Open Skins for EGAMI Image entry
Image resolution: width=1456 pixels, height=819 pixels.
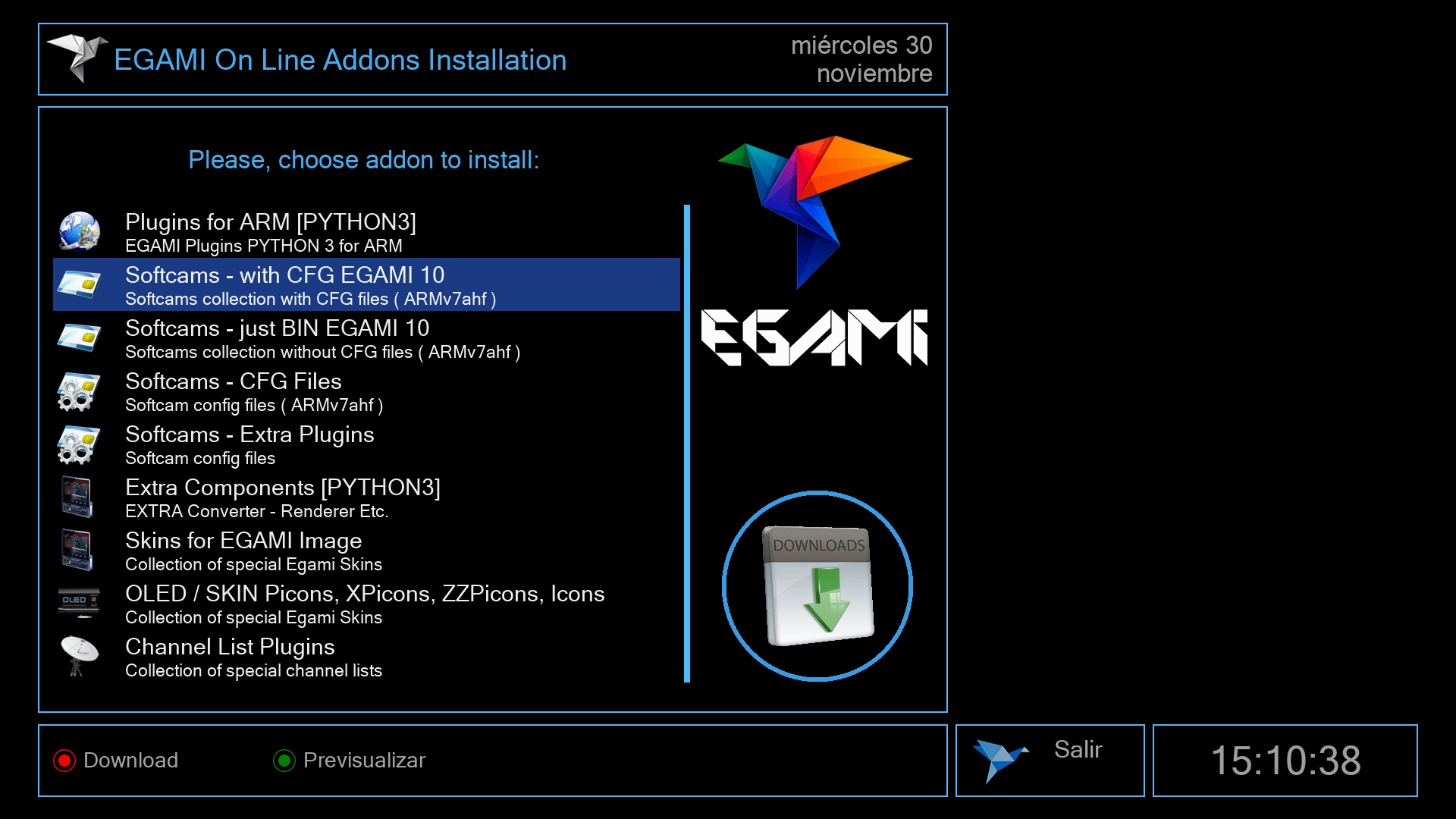[x=243, y=541]
